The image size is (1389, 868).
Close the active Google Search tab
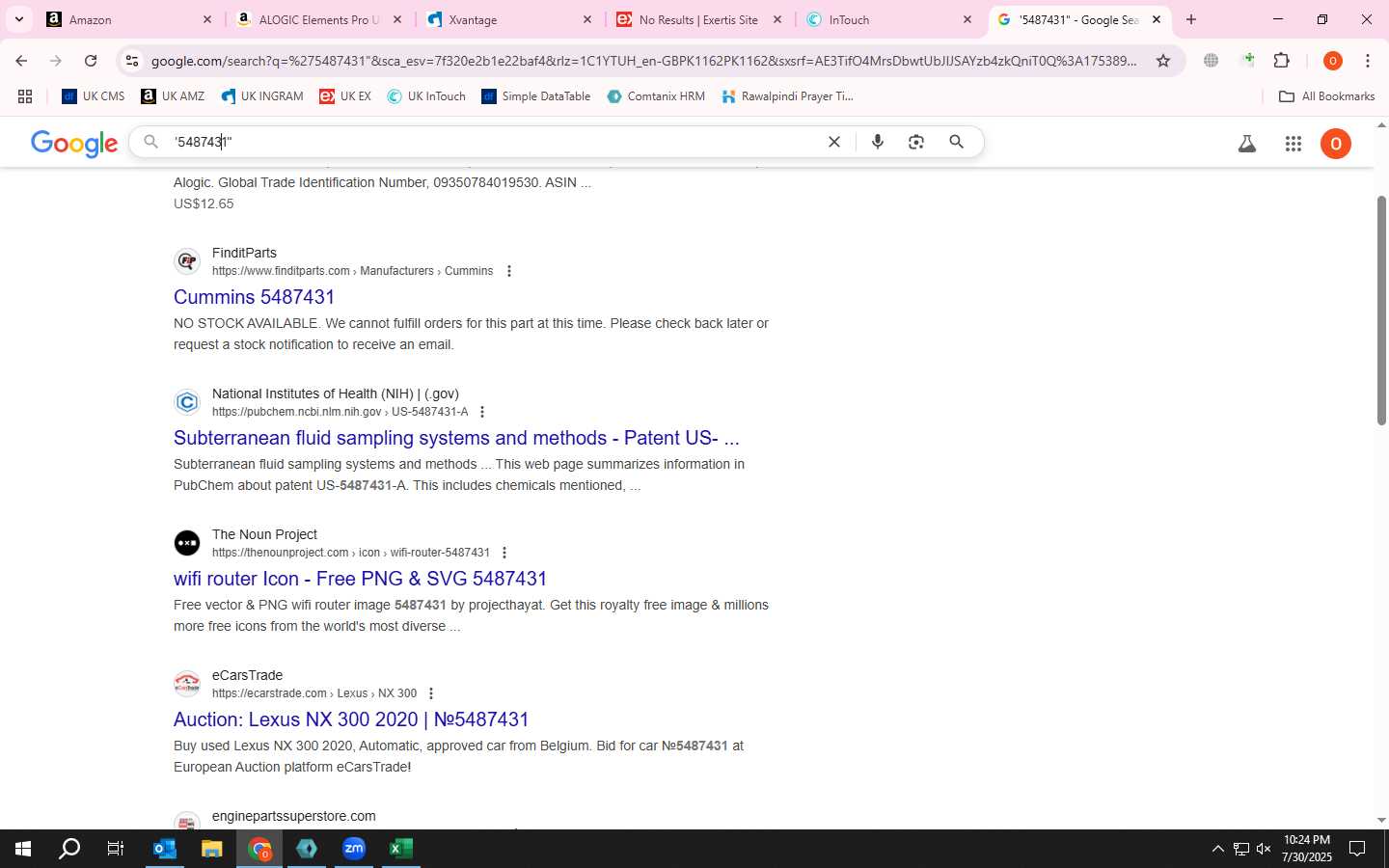[1157, 19]
